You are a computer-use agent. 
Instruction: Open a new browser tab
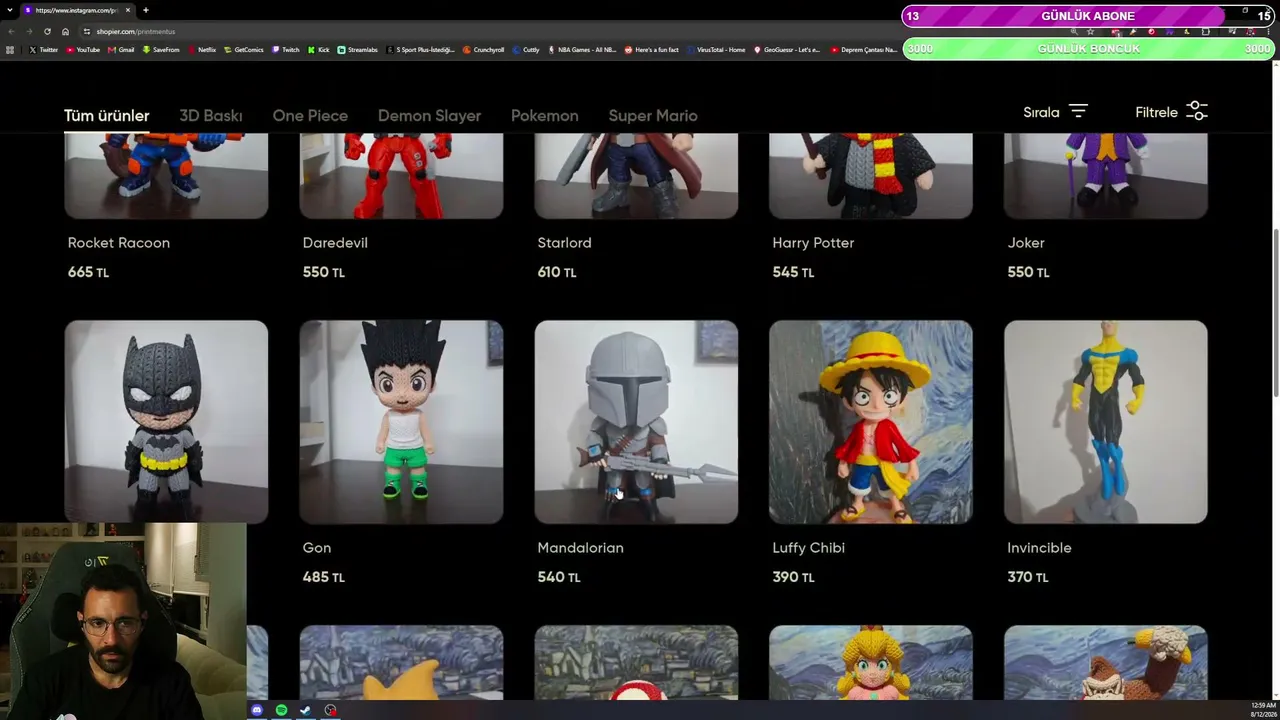pyautogui.click(x=145, y=10)
